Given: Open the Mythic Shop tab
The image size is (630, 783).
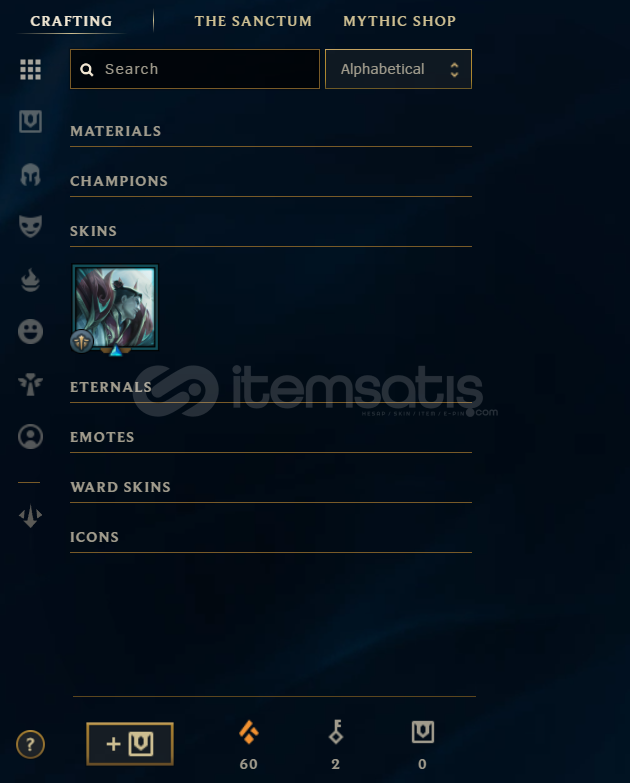Looking at the screenshot, I should coord(399,21).
